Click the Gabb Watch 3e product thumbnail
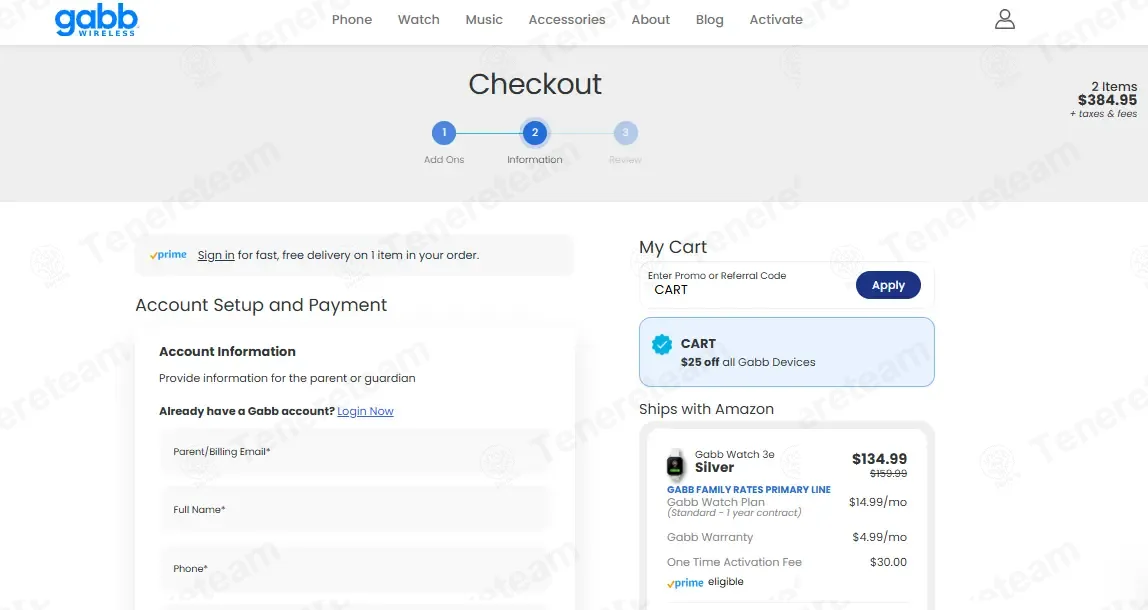 pos(675,464)
